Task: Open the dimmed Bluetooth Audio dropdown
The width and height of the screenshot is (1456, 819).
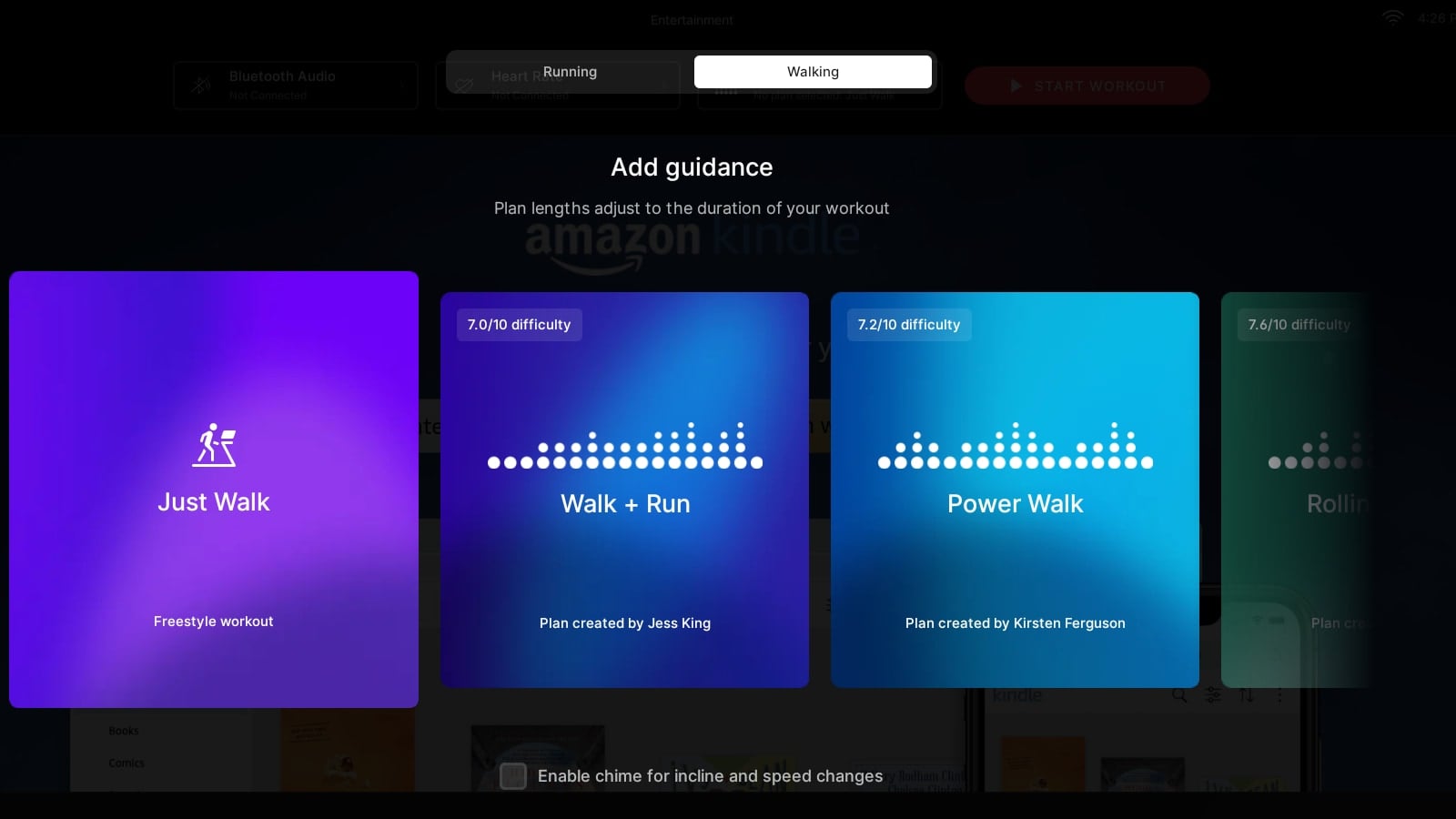Action: [x=296, y=86]
